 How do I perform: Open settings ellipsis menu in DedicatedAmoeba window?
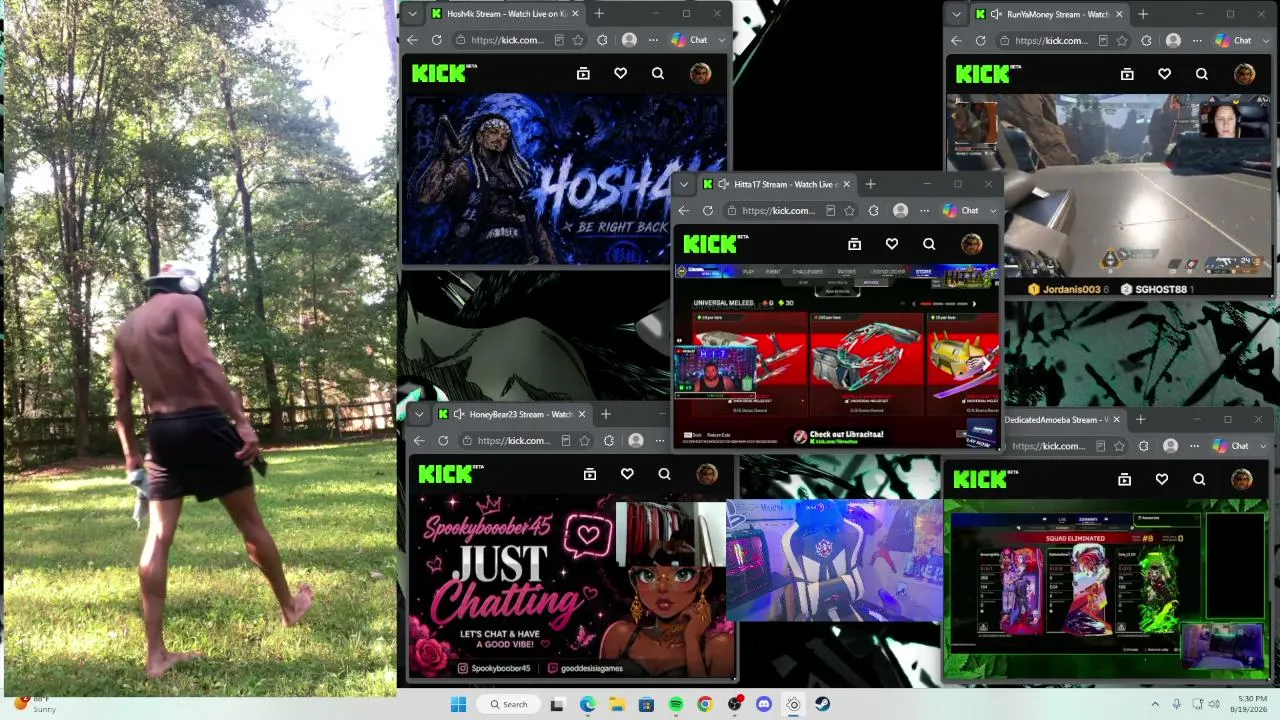point(1194,446)
